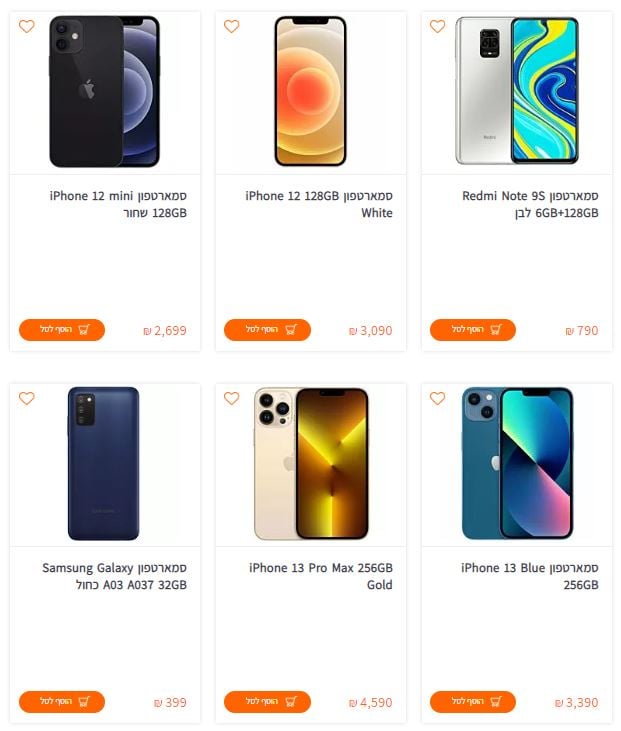Open iPhone 12 mini product image
Screen dimensions: 621x731
tap(105, 91)
